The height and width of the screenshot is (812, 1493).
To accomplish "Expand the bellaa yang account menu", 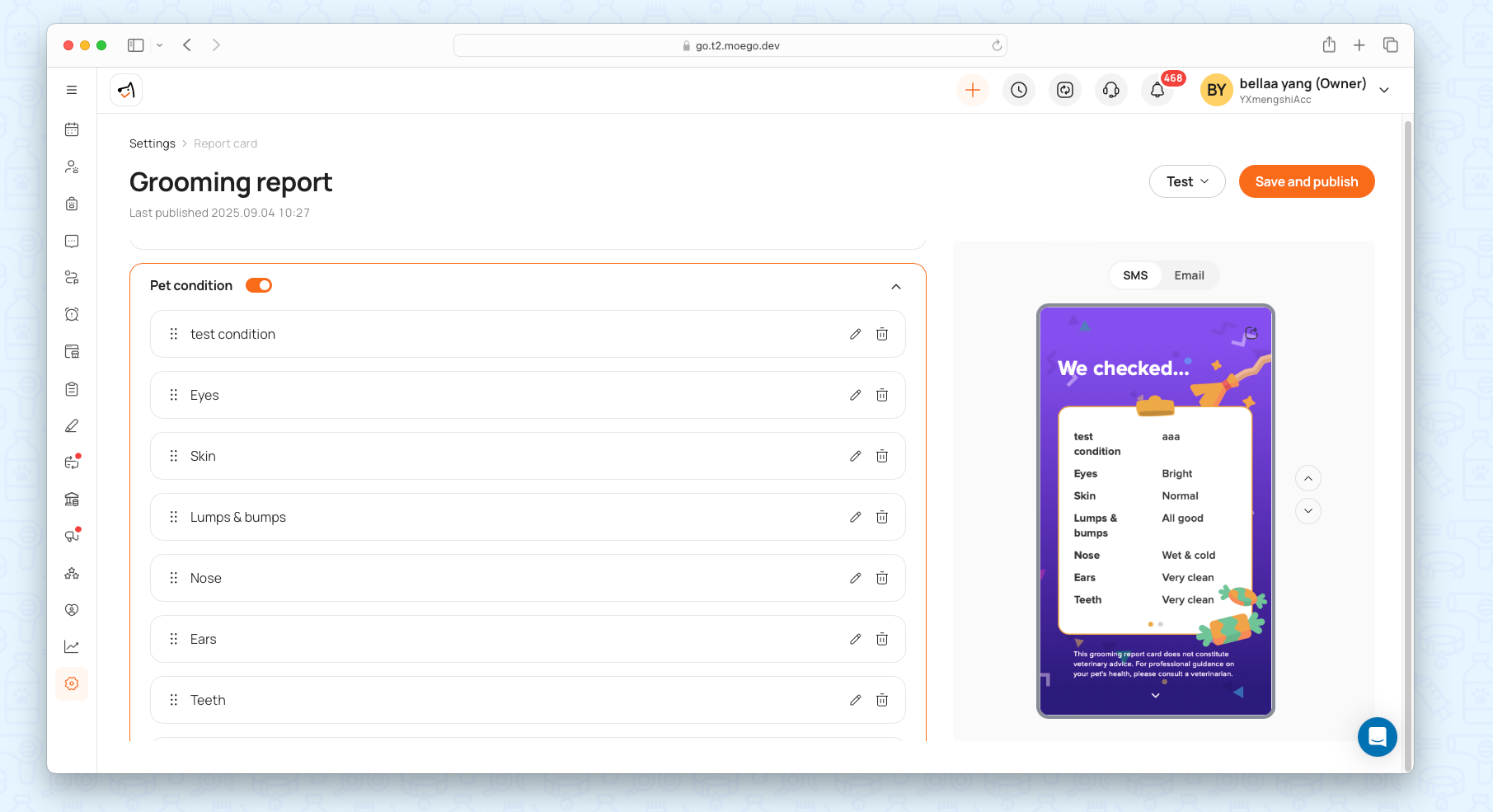I will click(x=1384, y=90).
